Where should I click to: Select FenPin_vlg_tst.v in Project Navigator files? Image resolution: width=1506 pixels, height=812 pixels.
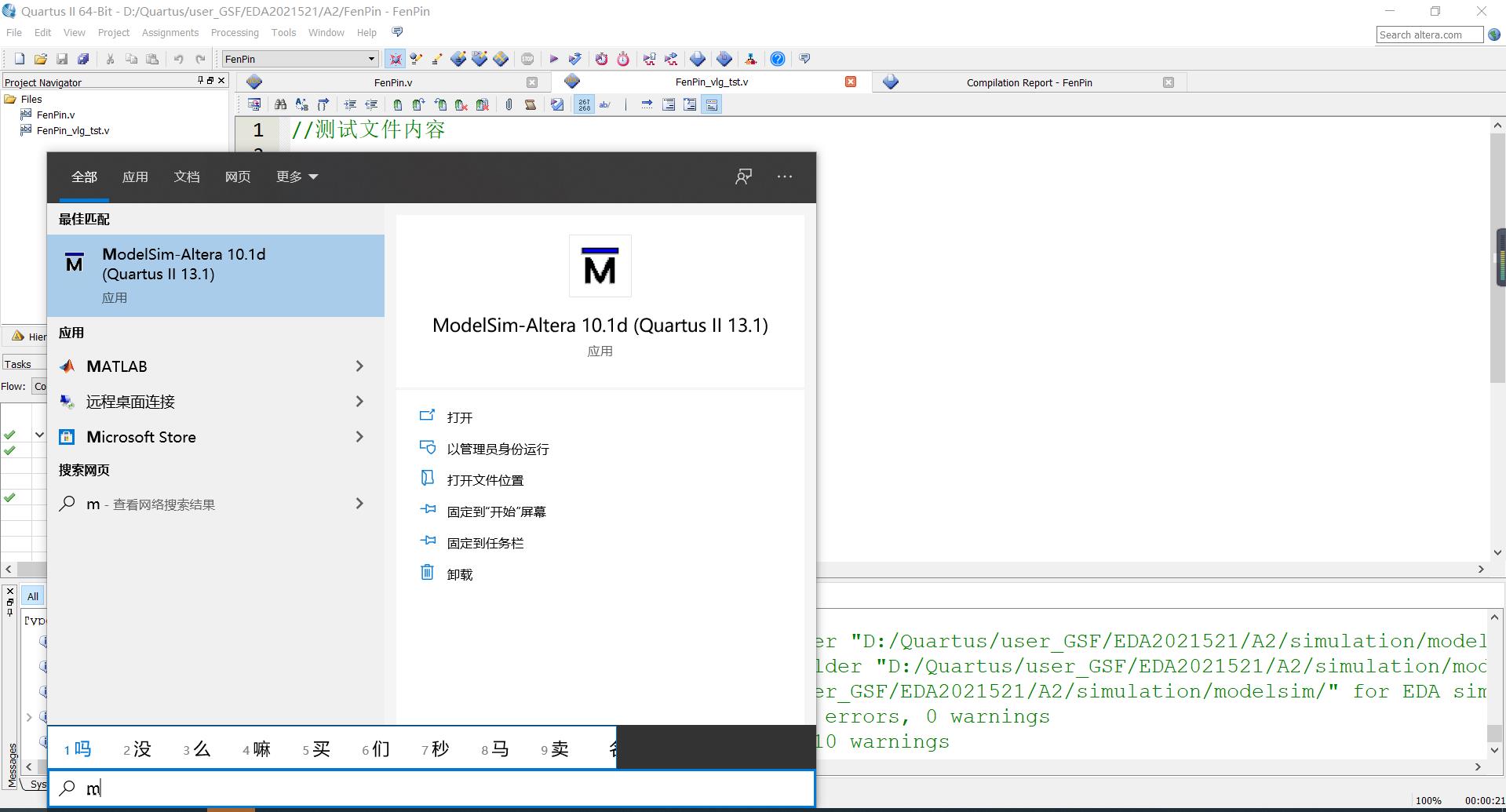click(x=73, y=130)
